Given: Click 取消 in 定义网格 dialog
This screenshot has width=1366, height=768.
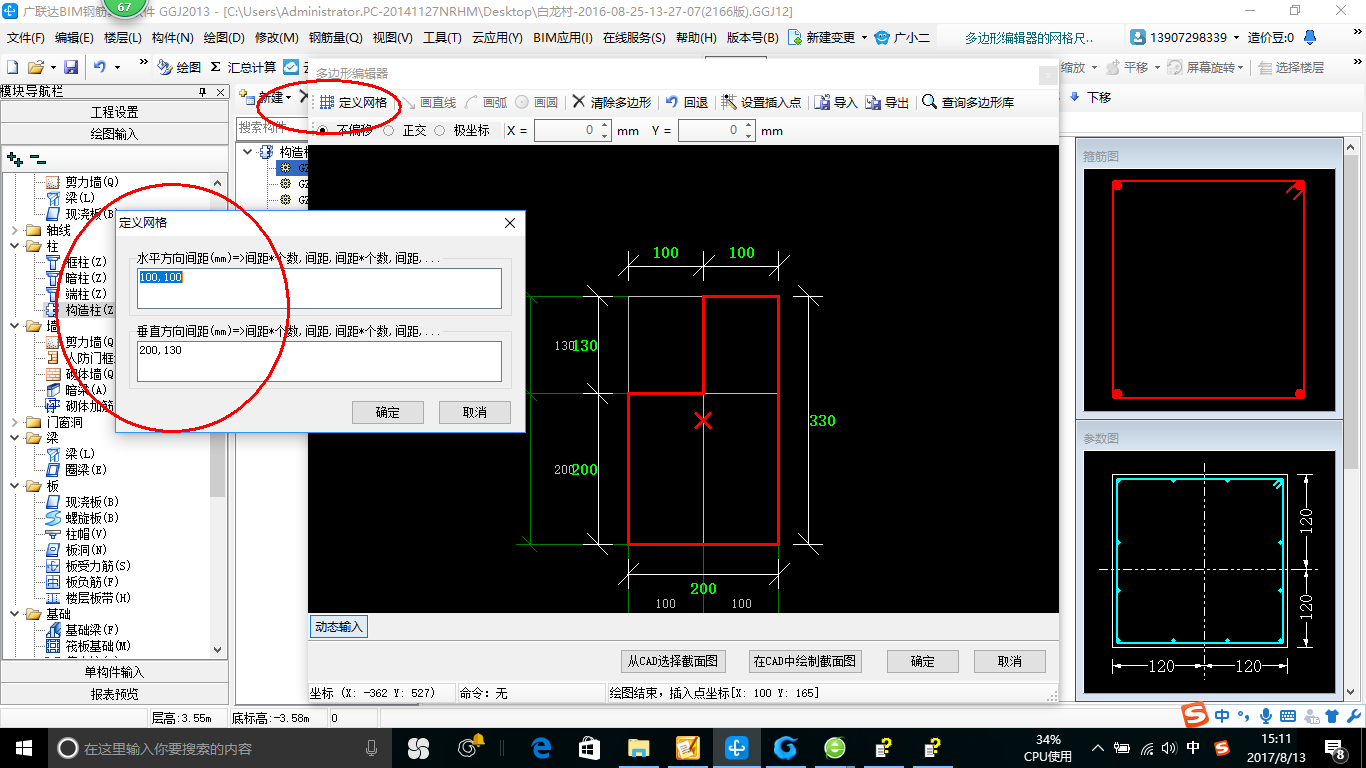Looking at the screenshot, I should pyautogui.click(x=475, y=412).
